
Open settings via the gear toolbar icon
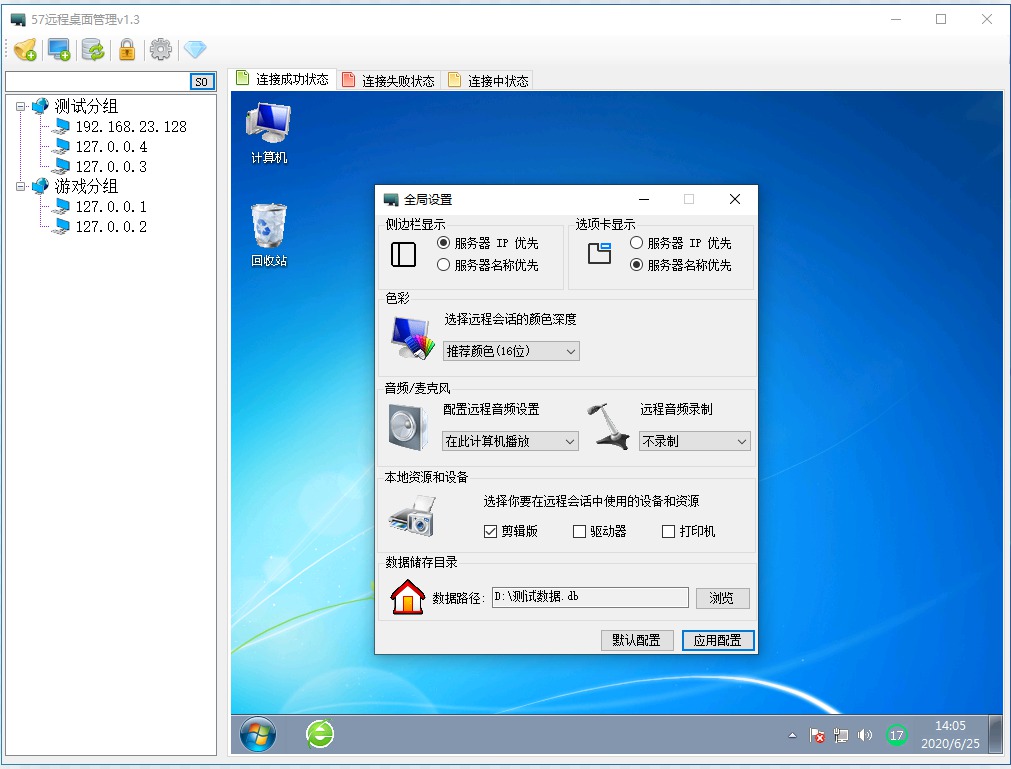pyautogui.click(x=161, y=50)
